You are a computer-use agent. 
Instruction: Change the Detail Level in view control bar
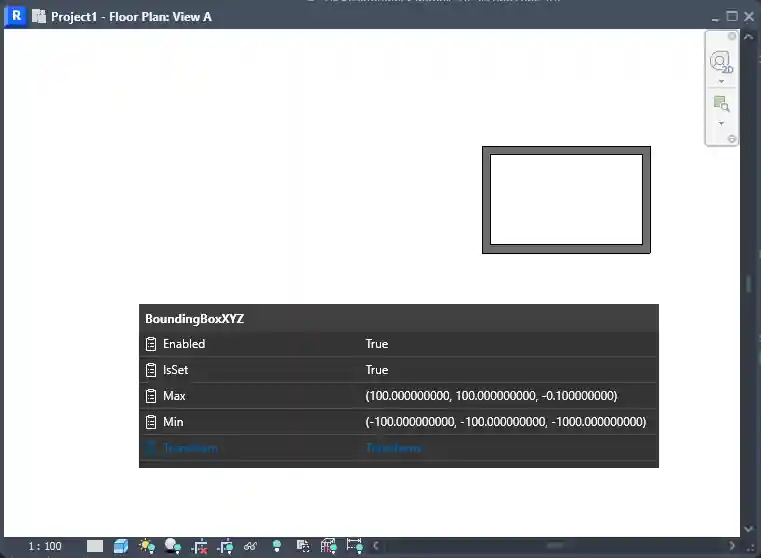click(x=95, y=546)
